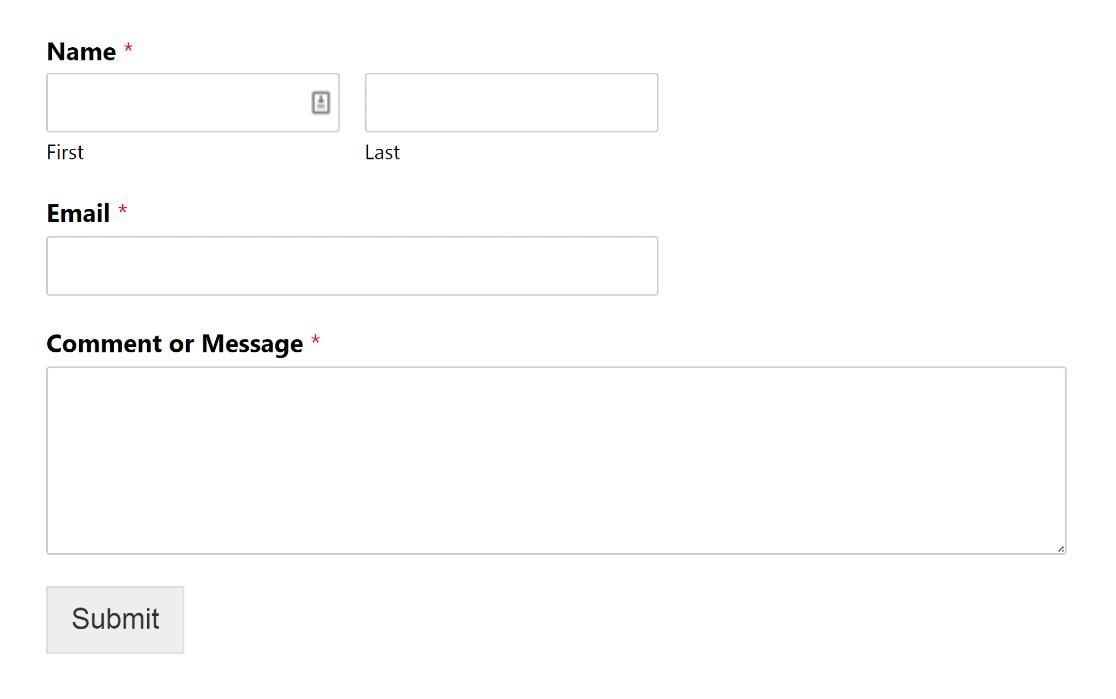Image resolution: width=1116 pixels, height=699 pixels.
Task: Click the red asterisk beside Name
Action: coord(128,48)
